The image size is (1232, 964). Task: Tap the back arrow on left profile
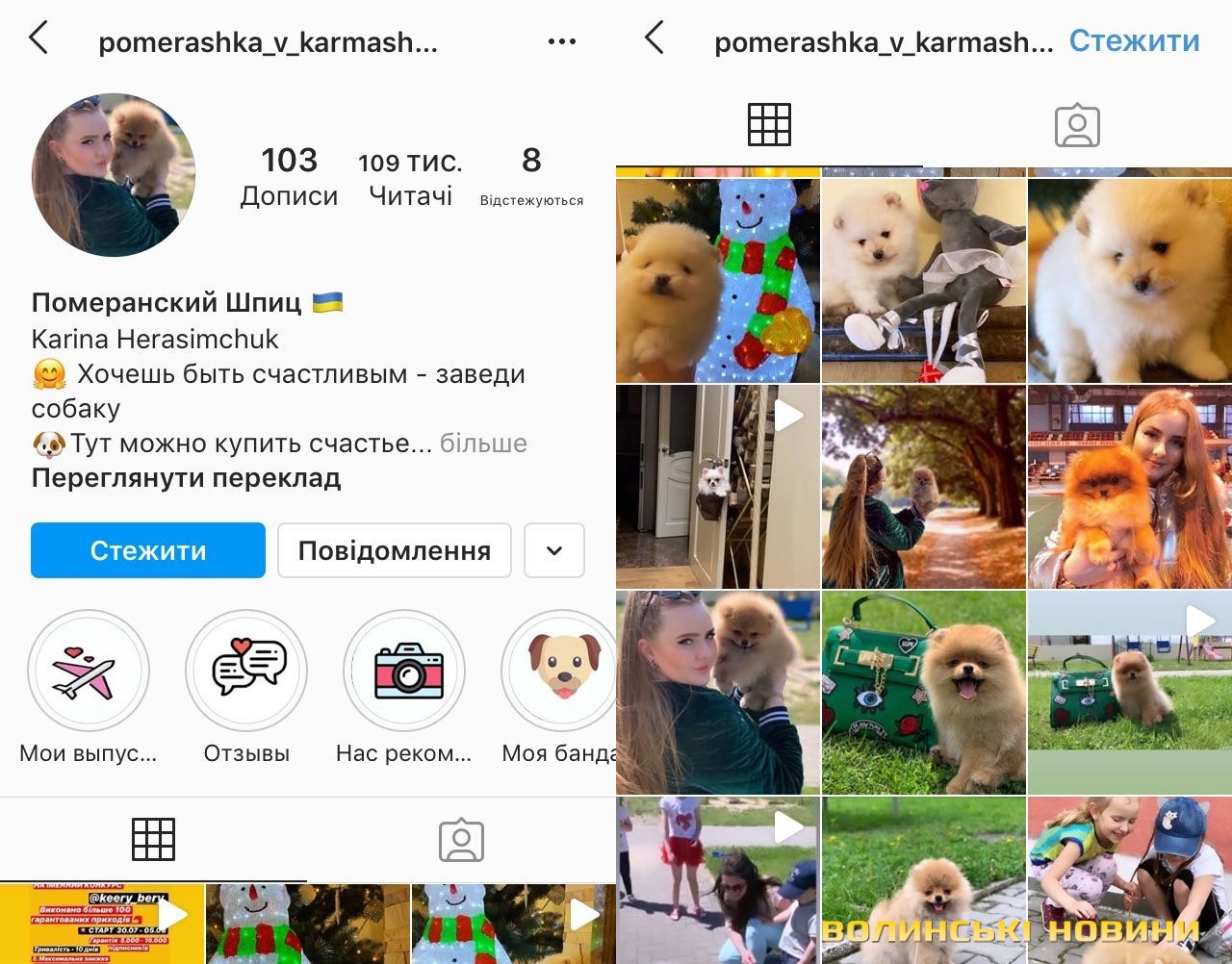point(38,39)
